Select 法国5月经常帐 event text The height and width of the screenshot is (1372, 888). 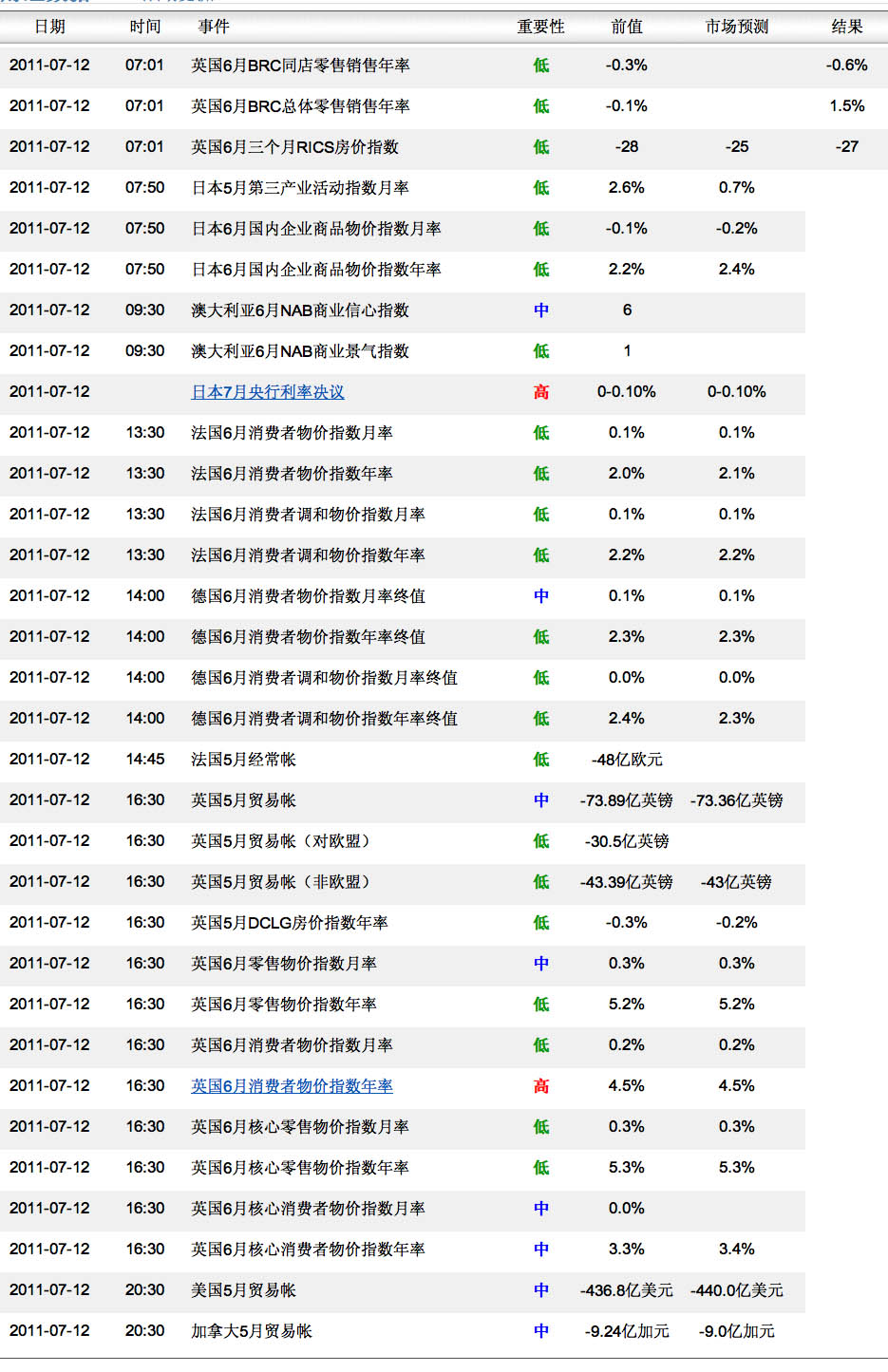[x=243, y=760]
